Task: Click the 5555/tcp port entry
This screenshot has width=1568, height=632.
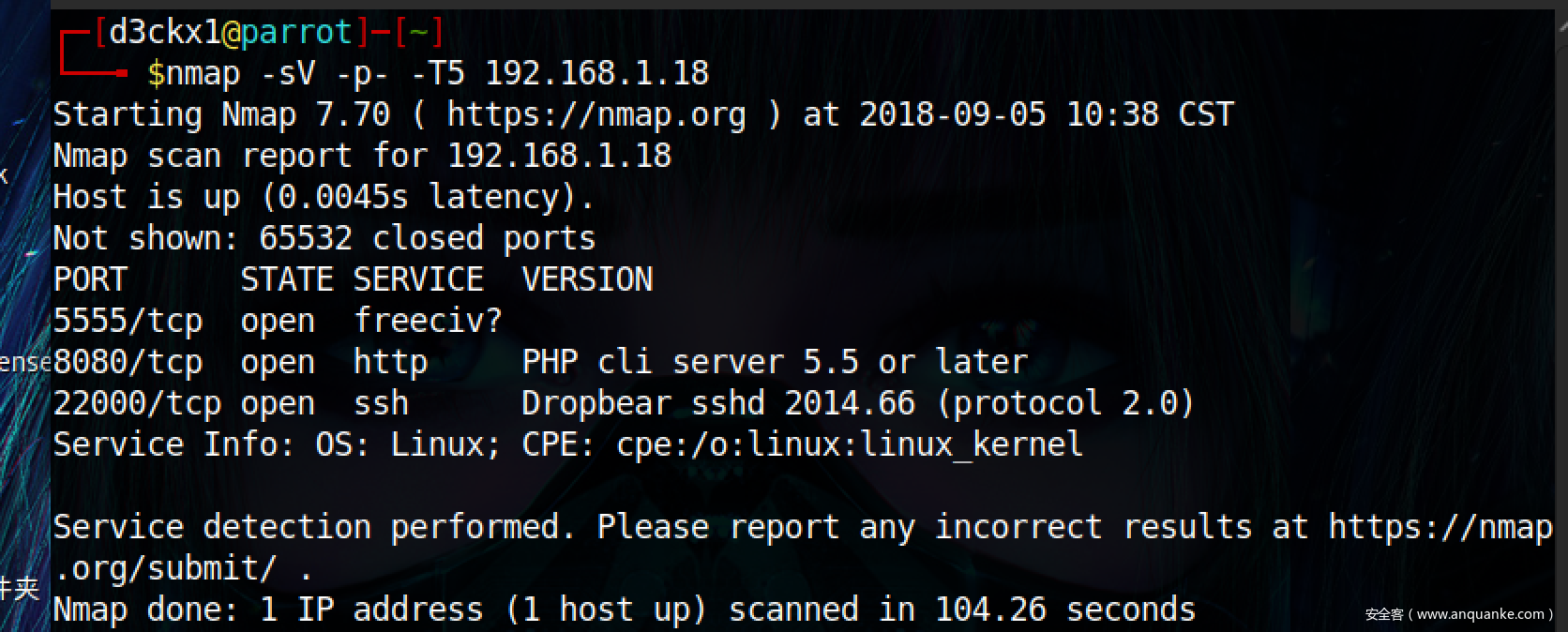Action: (x=128, y=321)
